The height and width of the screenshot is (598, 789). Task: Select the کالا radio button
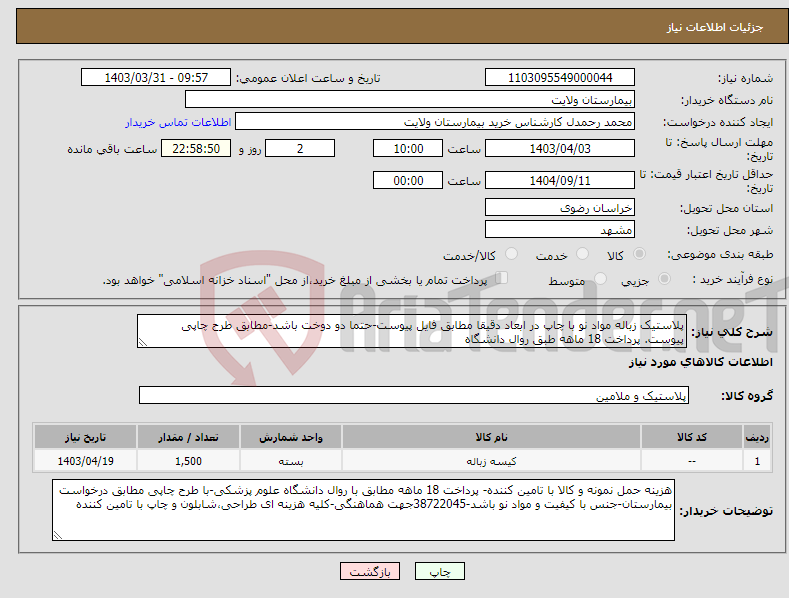coord(639,254)
